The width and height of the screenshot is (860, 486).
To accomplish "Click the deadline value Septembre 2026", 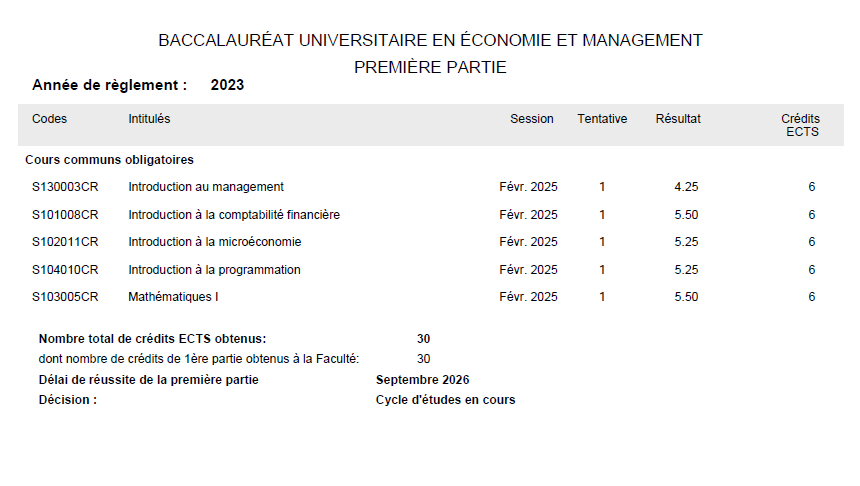I will coord(422,380).
